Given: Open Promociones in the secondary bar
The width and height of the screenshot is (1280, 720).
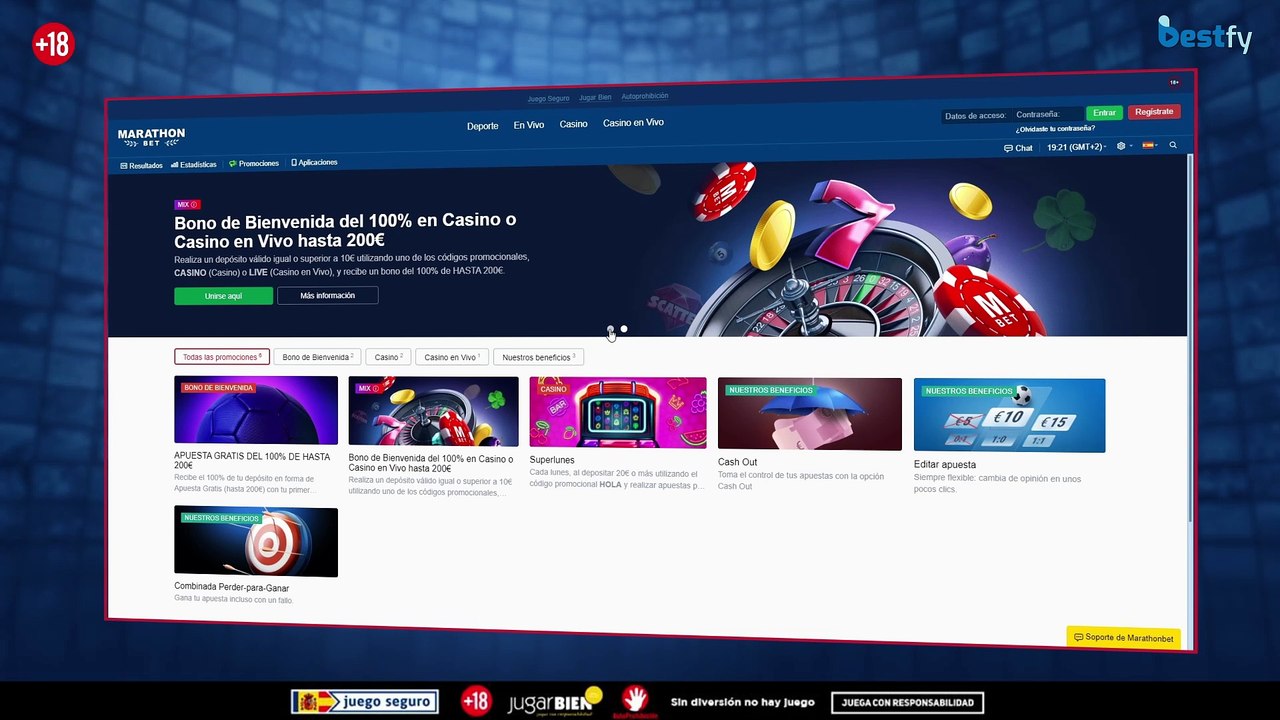Looking at the screenshot, I should tap(254, 163).
